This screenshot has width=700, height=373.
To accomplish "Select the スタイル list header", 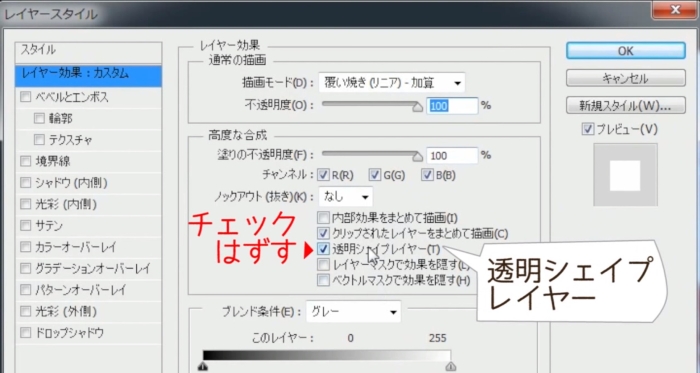I will pos(88,50).
